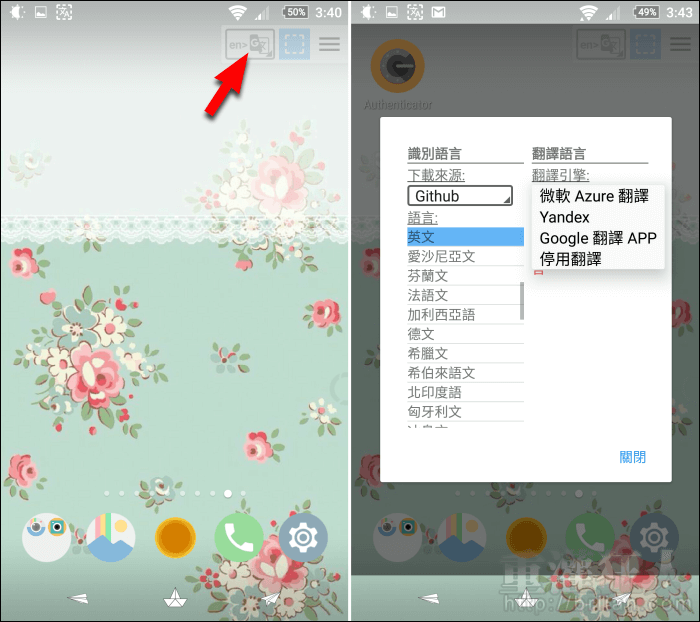This screenshot has width=700, height=622.
Task: Pick 芬蘭文 from the recognition language list
Action: (464, 276)
